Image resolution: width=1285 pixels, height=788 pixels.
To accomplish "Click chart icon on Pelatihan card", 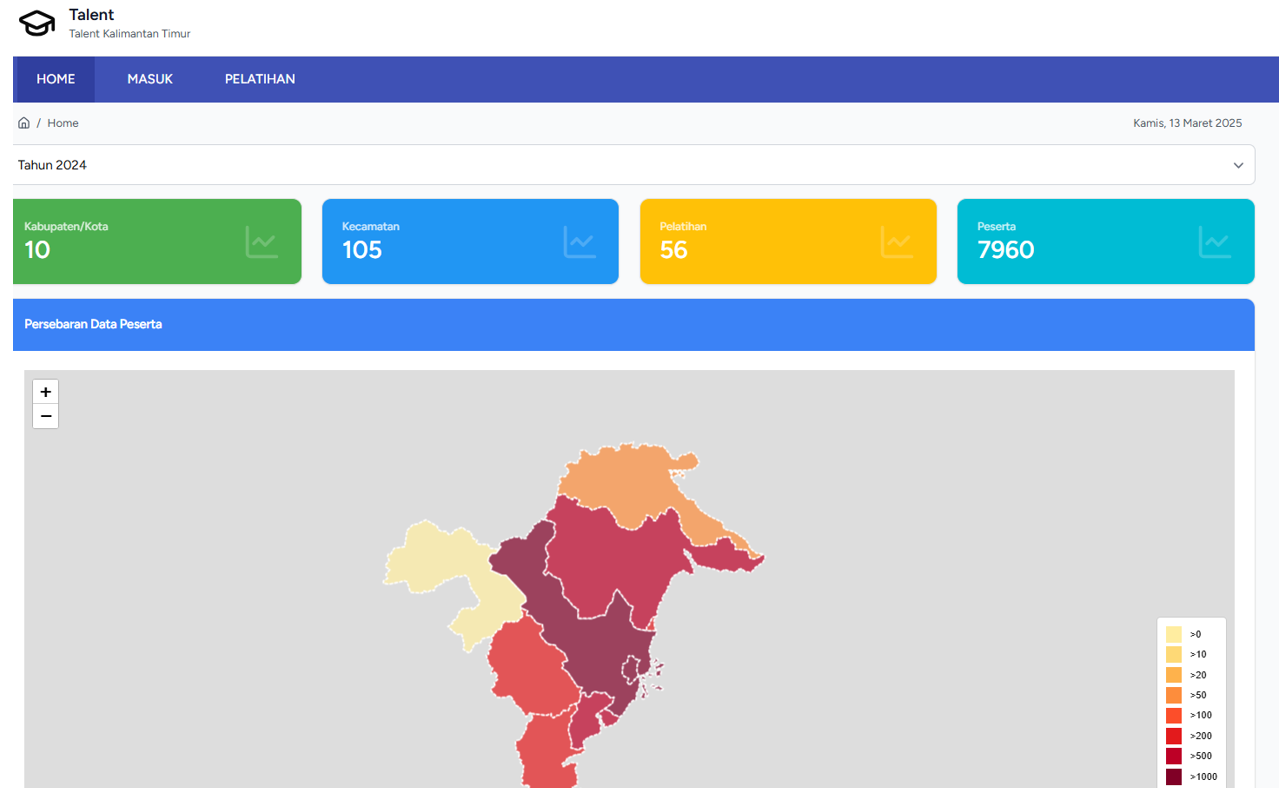I will [897, 242].
